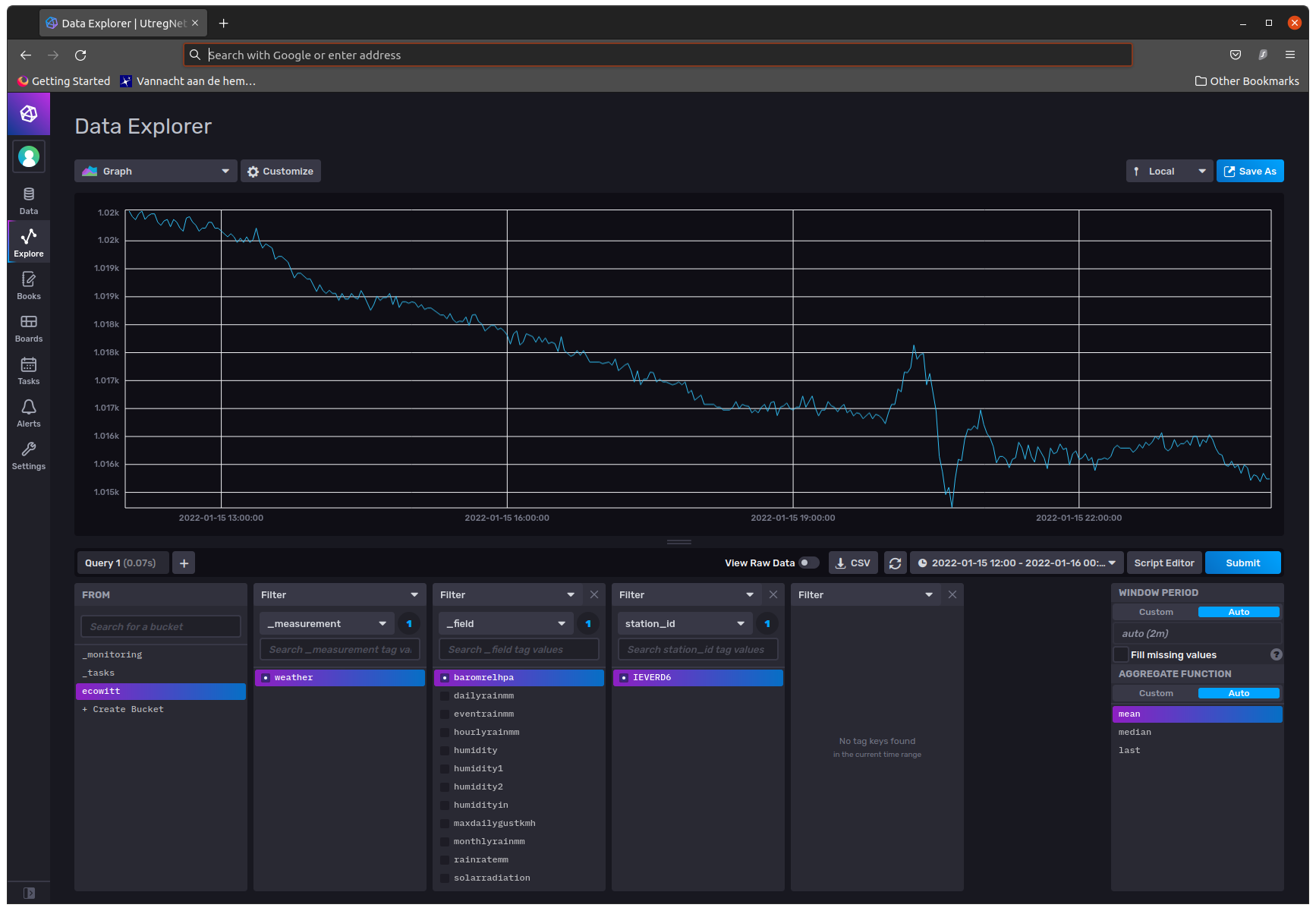Select the _monitoring bucket

[115, 654]
